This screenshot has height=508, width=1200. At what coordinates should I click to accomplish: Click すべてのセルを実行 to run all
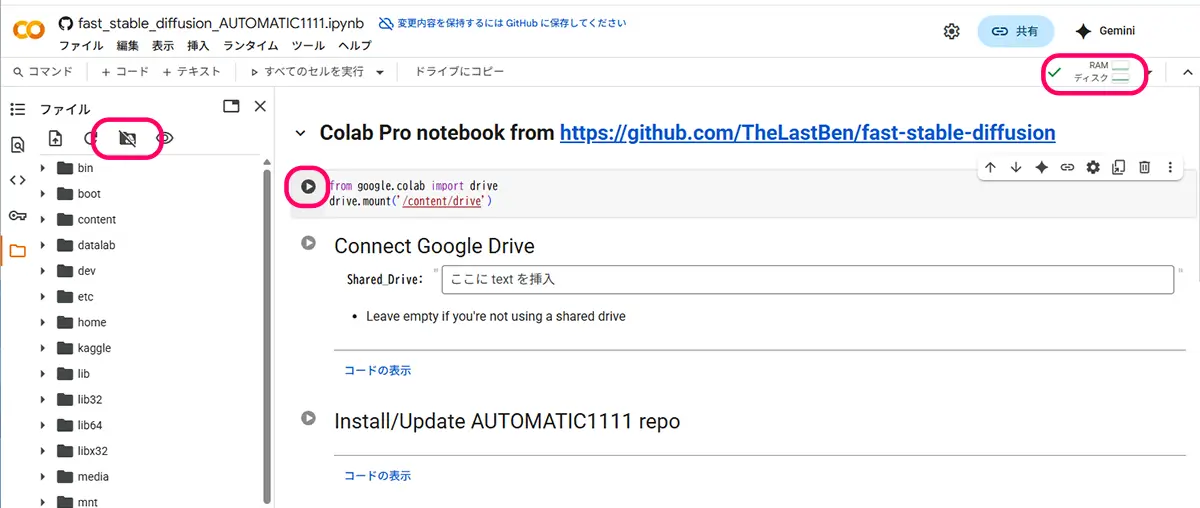(305, 72)
